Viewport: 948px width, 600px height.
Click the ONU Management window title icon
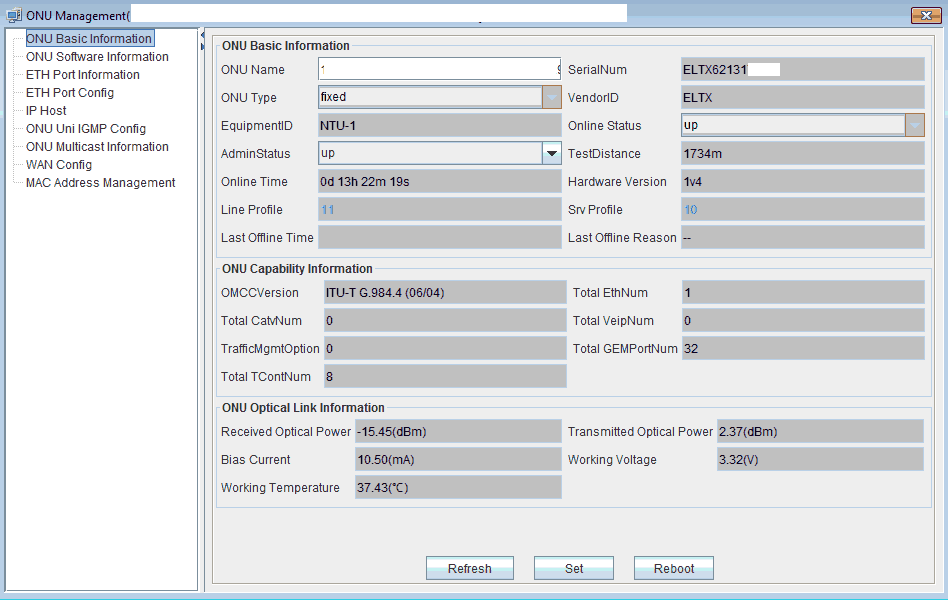[14, 15]
